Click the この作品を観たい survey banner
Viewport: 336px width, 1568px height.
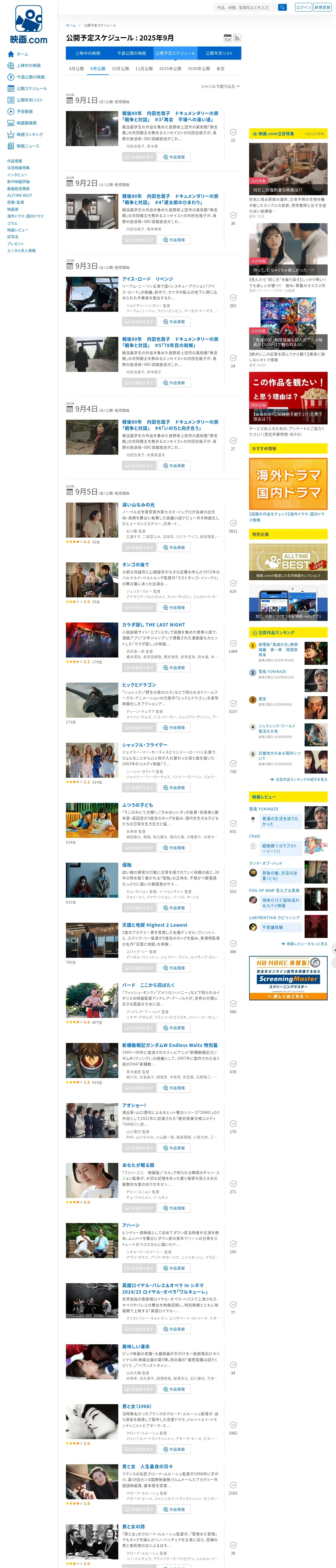(288, 397)
